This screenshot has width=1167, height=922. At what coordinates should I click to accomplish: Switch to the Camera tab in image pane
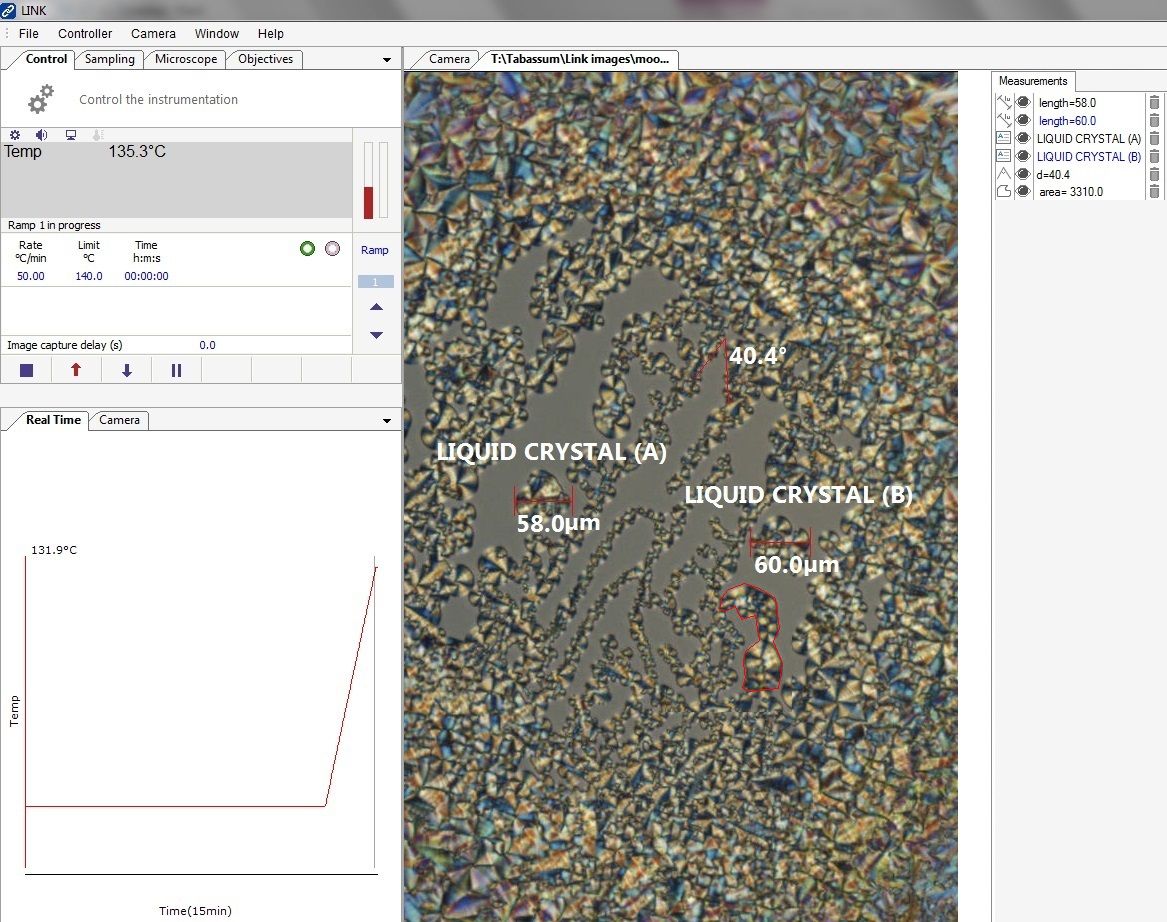pyautogui.click(x=450, y=59)
